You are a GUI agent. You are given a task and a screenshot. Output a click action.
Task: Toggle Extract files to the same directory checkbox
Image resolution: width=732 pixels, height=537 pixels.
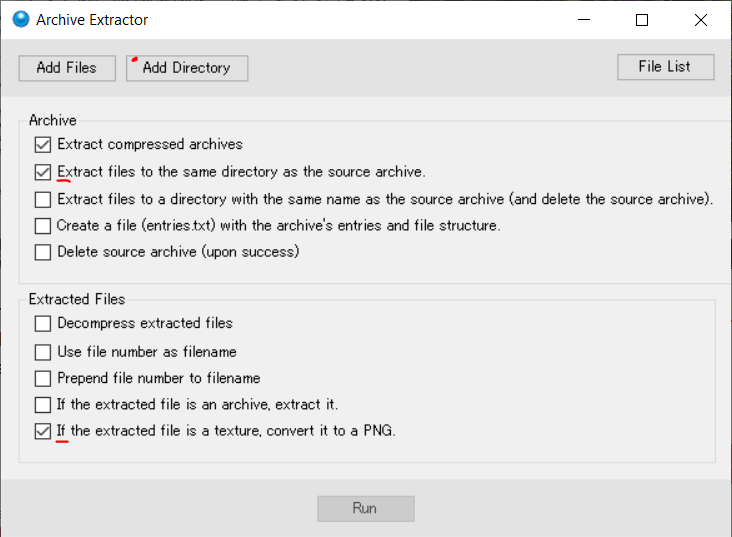tap(43, 172)
